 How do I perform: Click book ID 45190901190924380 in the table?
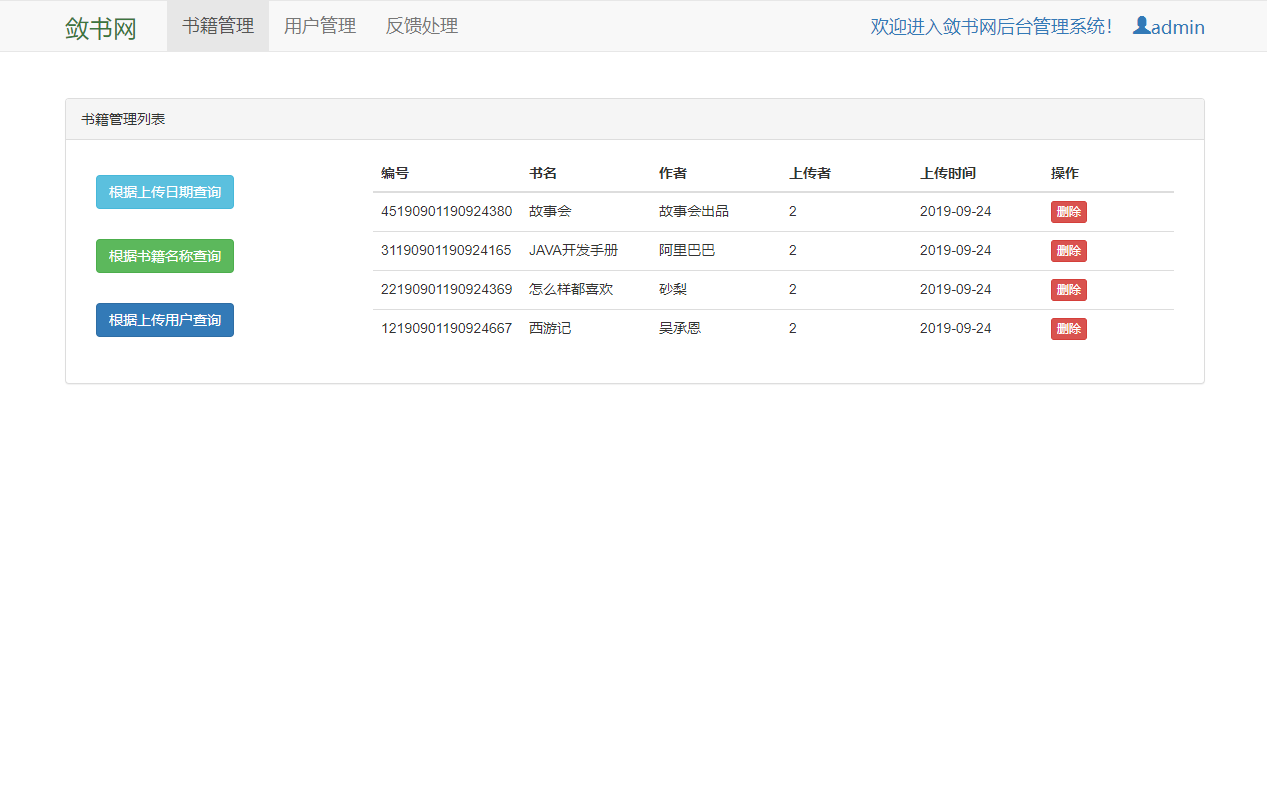click(445, 211)
